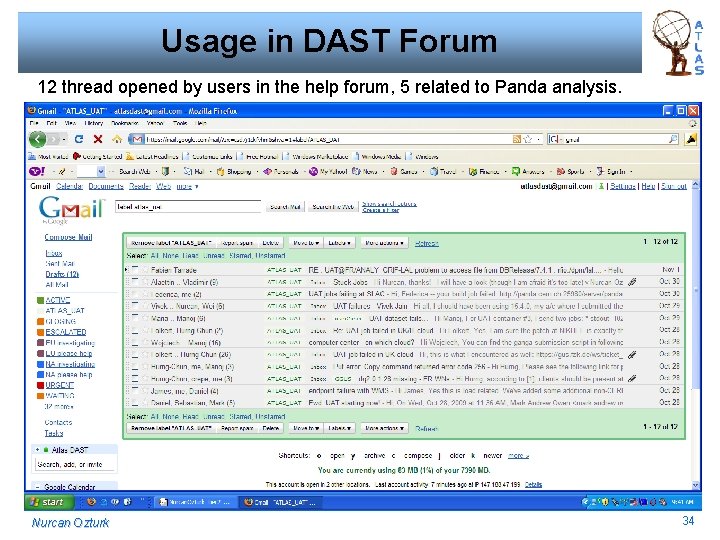Open Yahoo toolbar Answers button

pyautogui.click(x=528, y=172)
